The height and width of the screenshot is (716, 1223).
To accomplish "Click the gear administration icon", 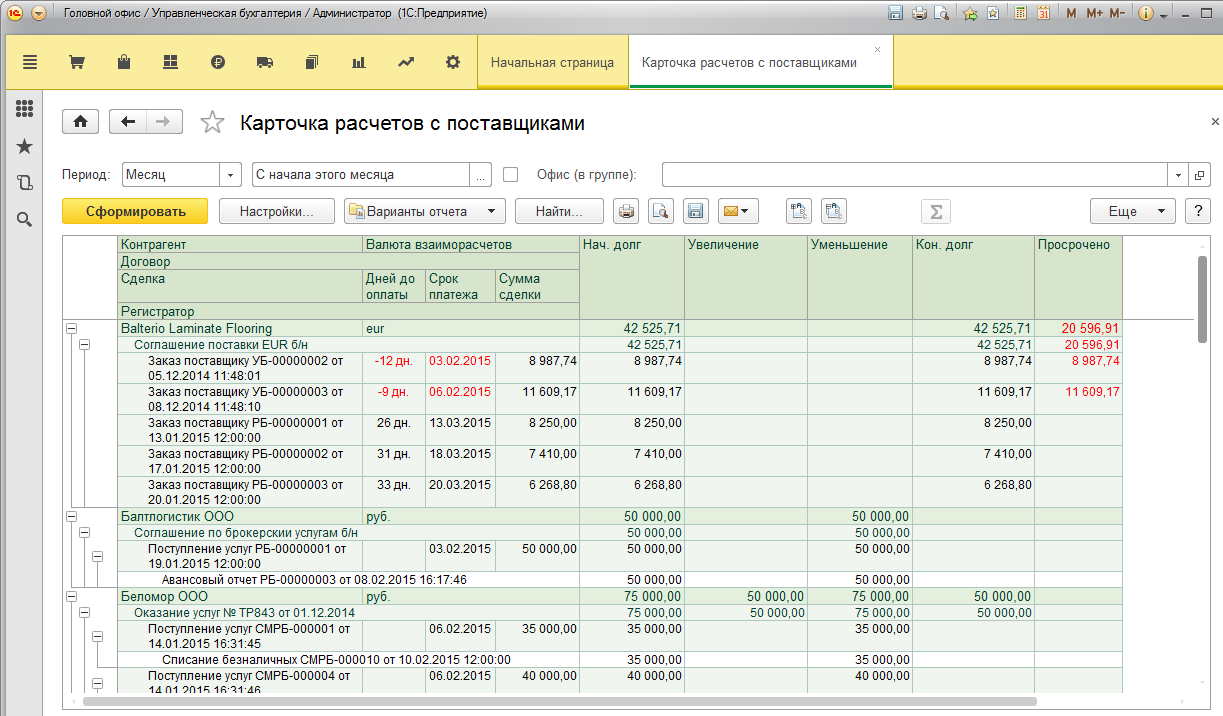I will point(453,62).
